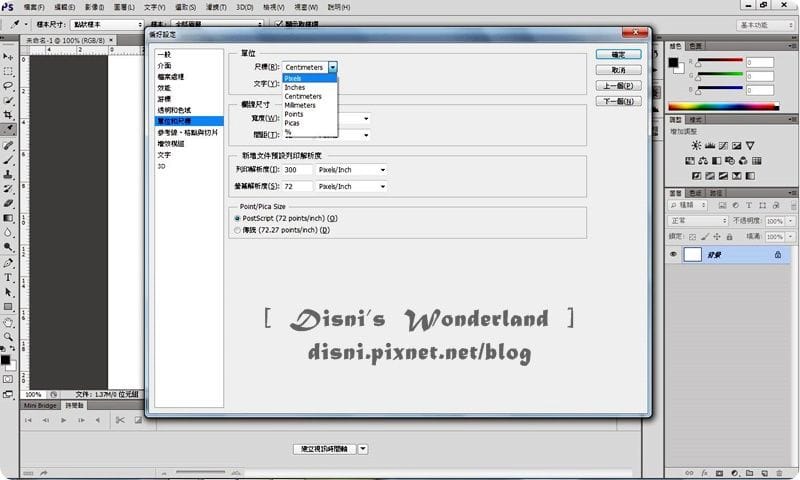Screen dimensions: 800x480
Task: Select the Lasso tool
Action: pyautogui.click(x=8, y=86)
